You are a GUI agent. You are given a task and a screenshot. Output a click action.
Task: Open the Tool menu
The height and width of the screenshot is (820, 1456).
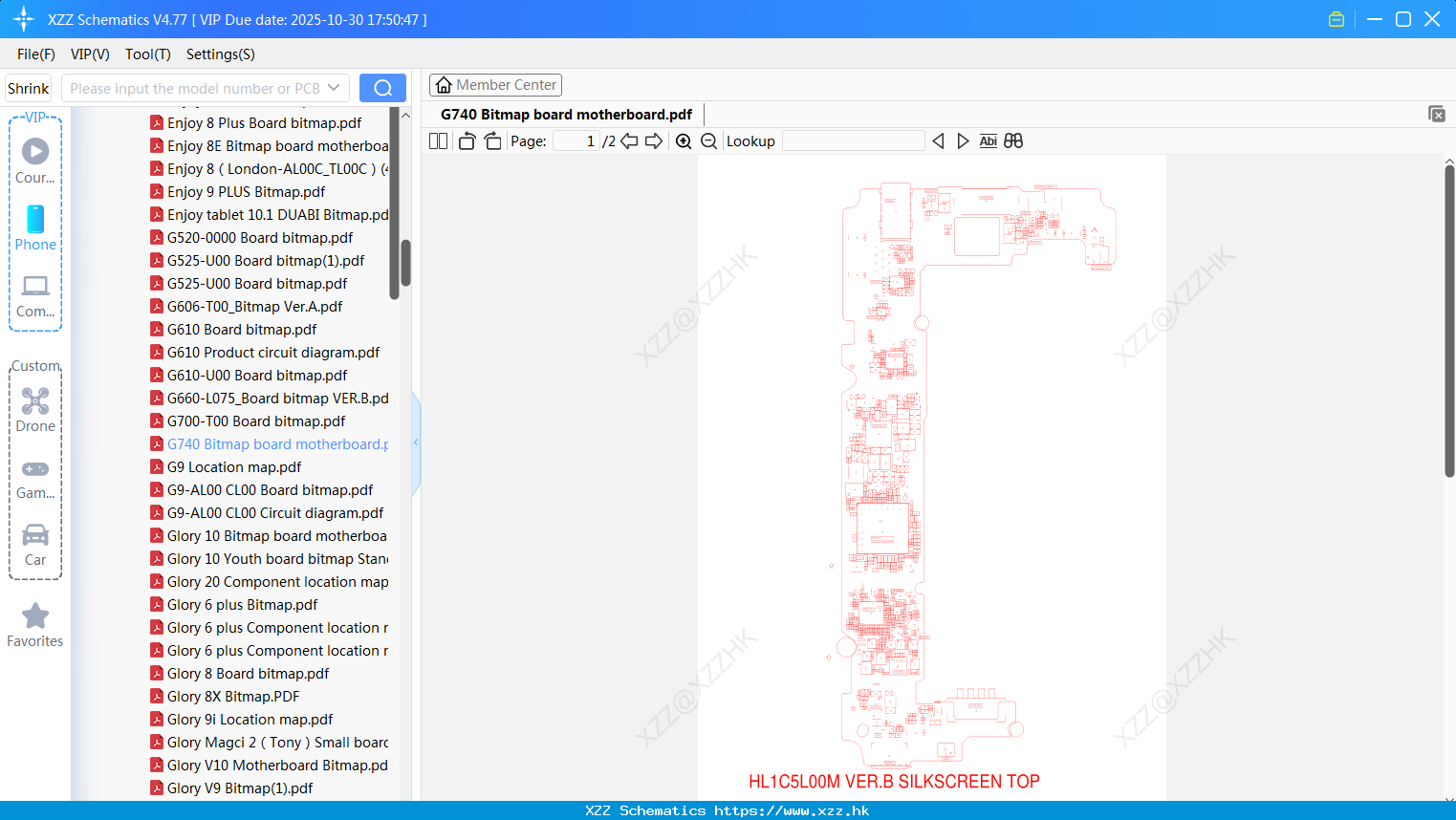pos(148,54)
